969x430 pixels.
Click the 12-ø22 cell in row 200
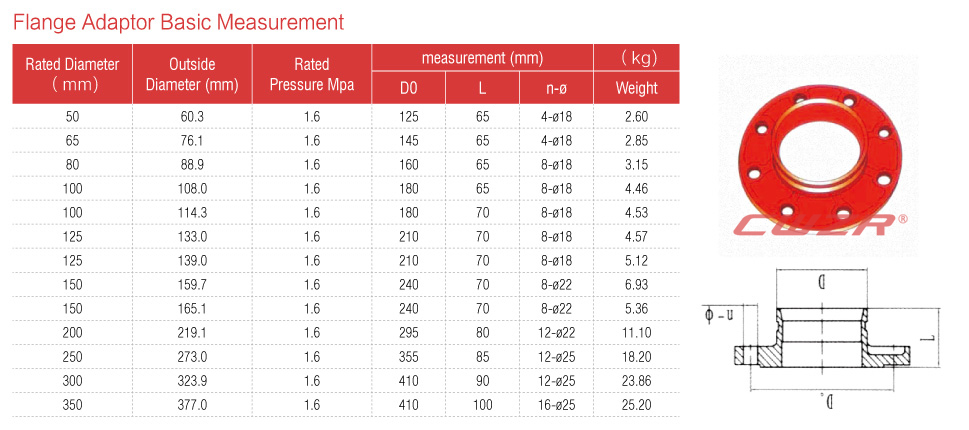point(557,333)
